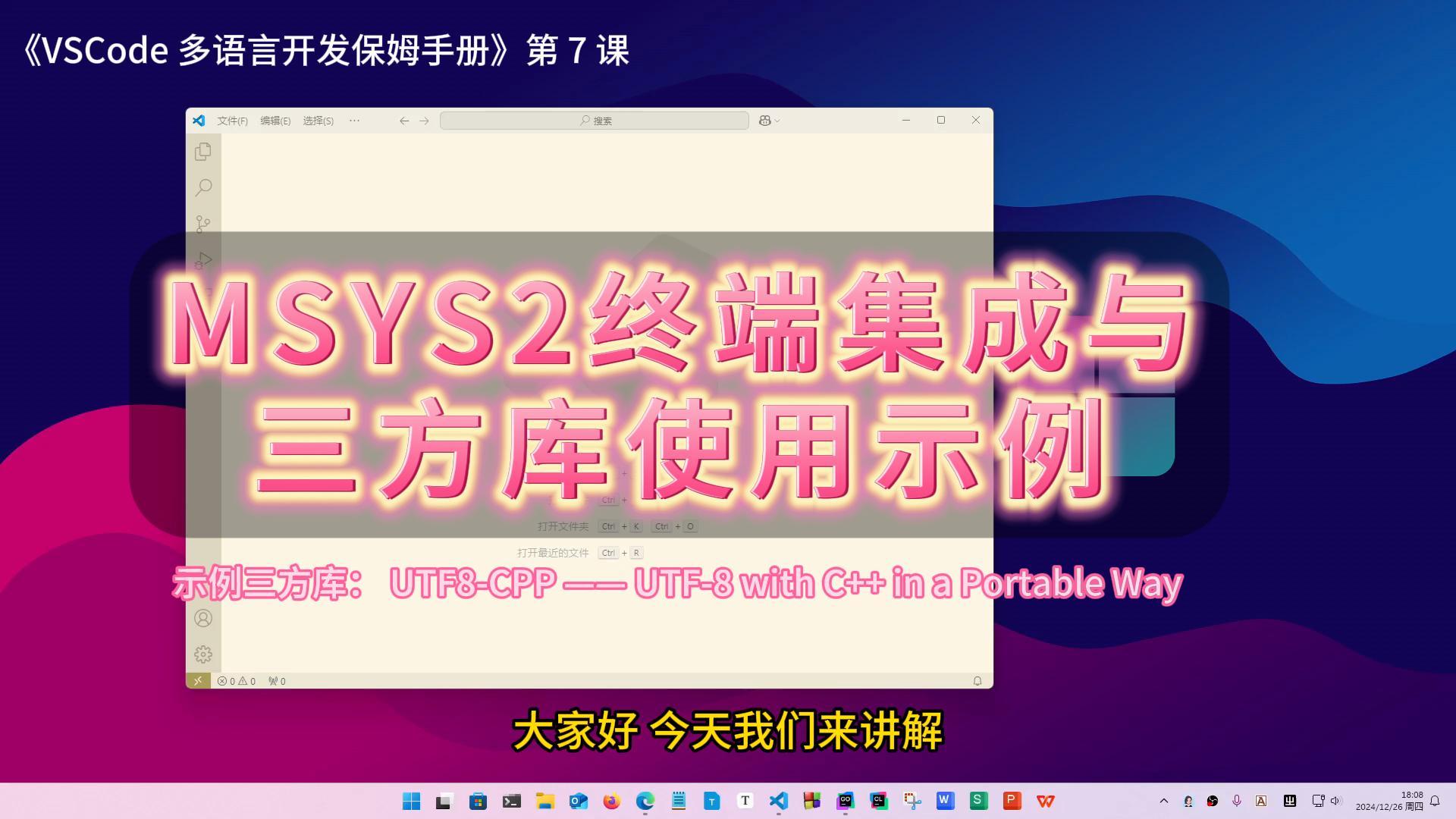This screenshot has width=1456, height=819.
Task: Click the Explorer icon in sidebar
Action: [203, 150]
